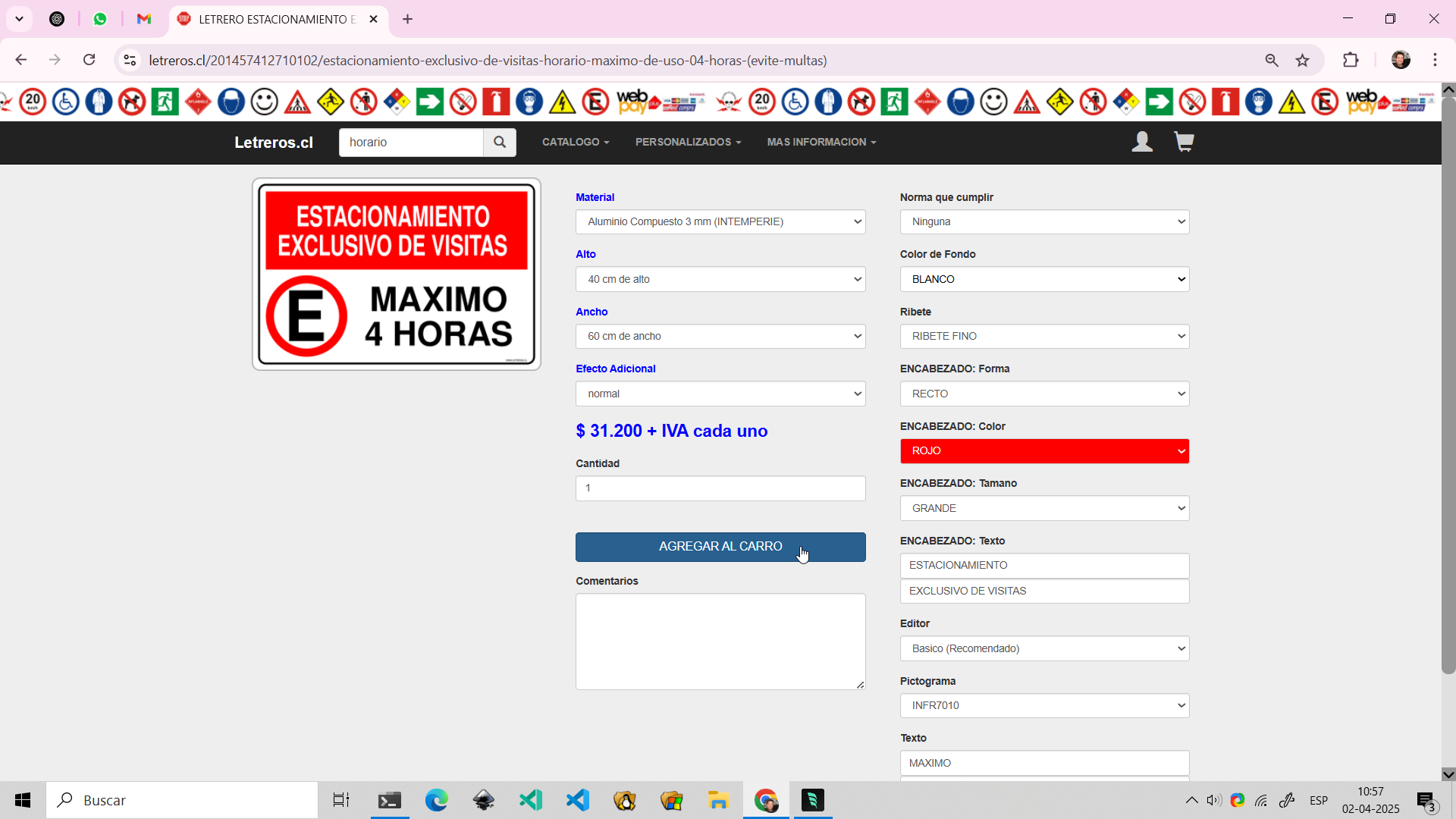Image resolution: width=1456 pixels, height=819 pixels.
Task: Click the rightmost no-smoking sign icon
Action: point(1192,102)
